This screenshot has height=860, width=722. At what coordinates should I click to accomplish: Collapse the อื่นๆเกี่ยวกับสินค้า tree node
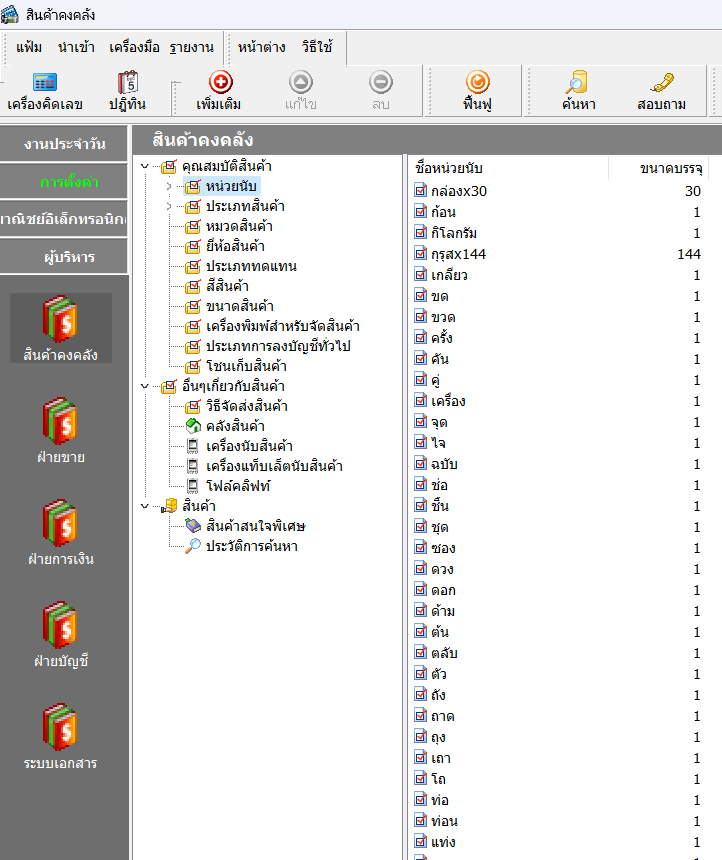pyautogui.click(x=146, y=387)
